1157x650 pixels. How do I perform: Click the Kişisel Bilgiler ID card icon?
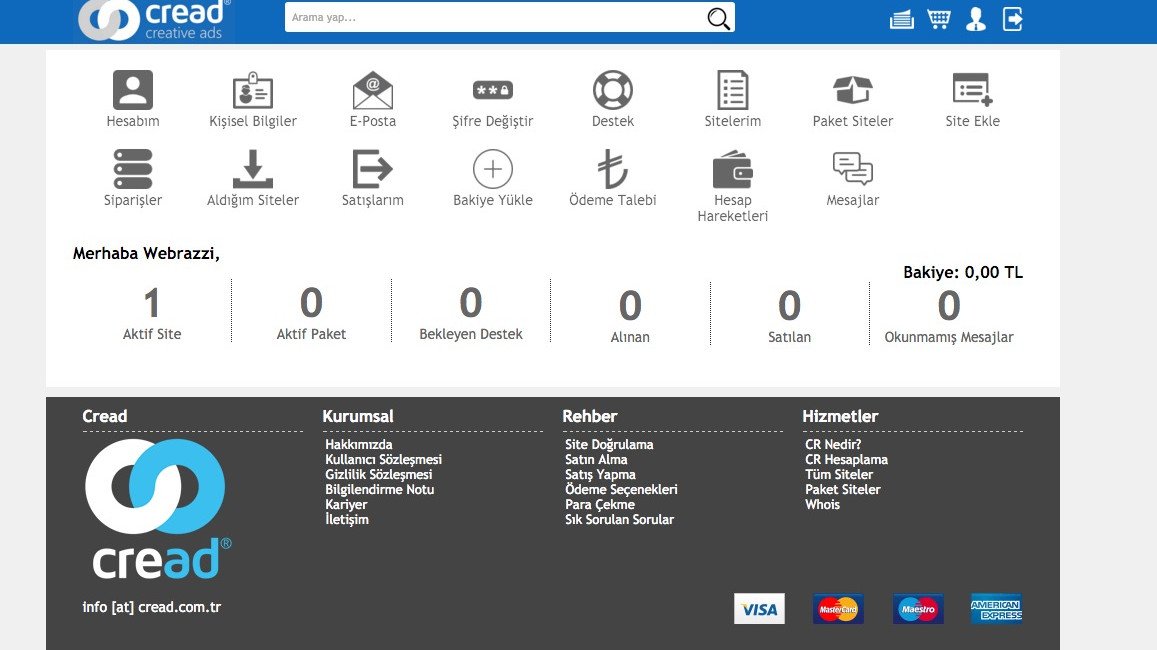click(253, 90)
